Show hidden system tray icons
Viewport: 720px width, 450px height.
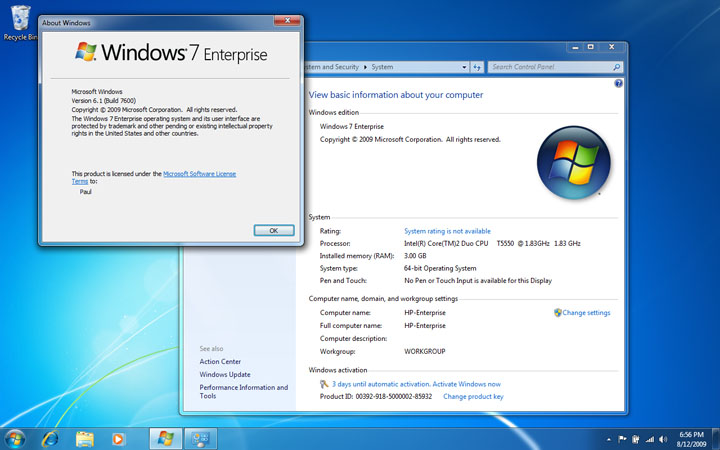point(608,438)
